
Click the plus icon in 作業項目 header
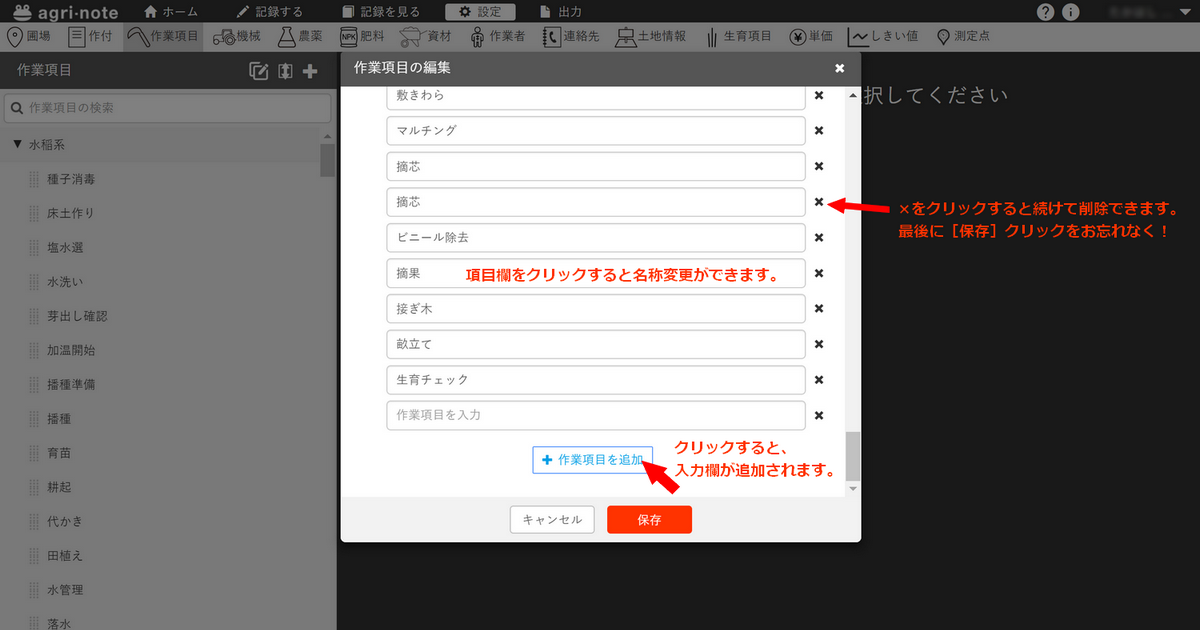310,71
